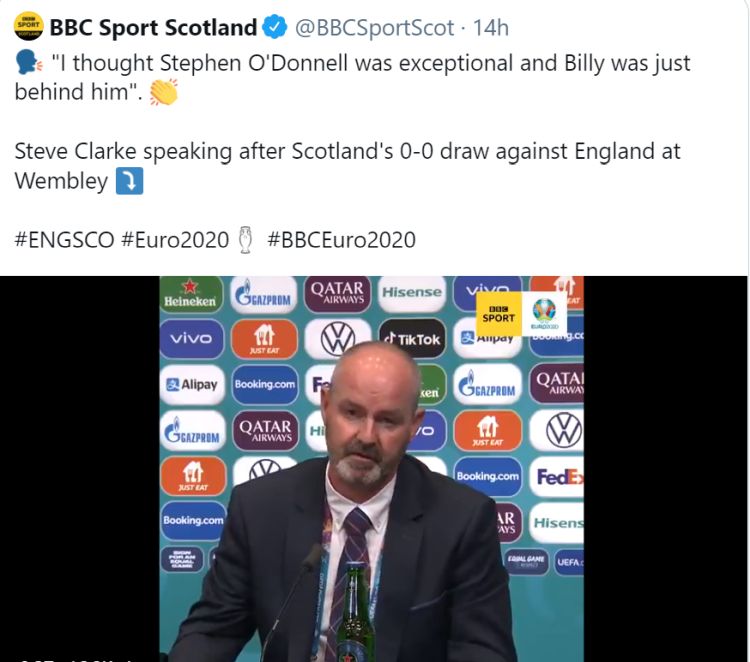
Task: Click the blue curved arrow emoji
Action: (129, 181)
